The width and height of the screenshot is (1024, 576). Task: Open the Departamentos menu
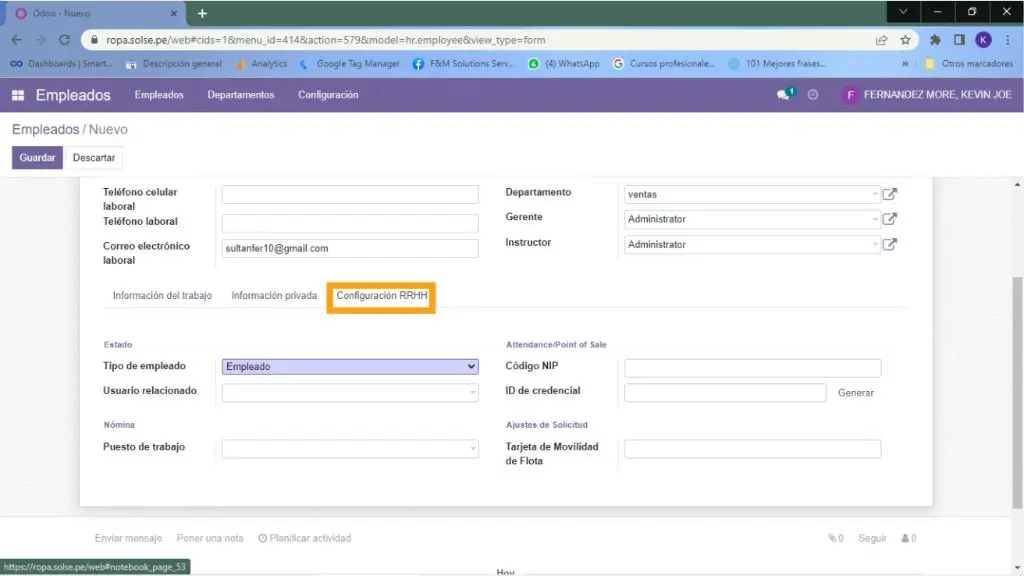click(240, 95)
